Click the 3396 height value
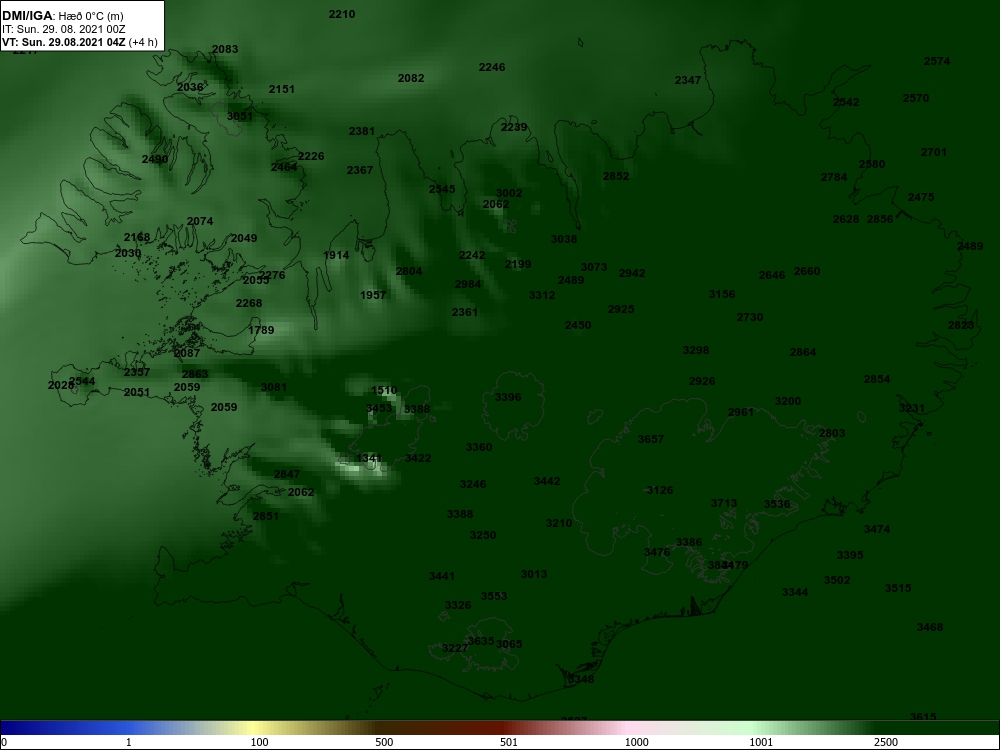This screenshot has width=1000, height=750. [x=508, y=398]
